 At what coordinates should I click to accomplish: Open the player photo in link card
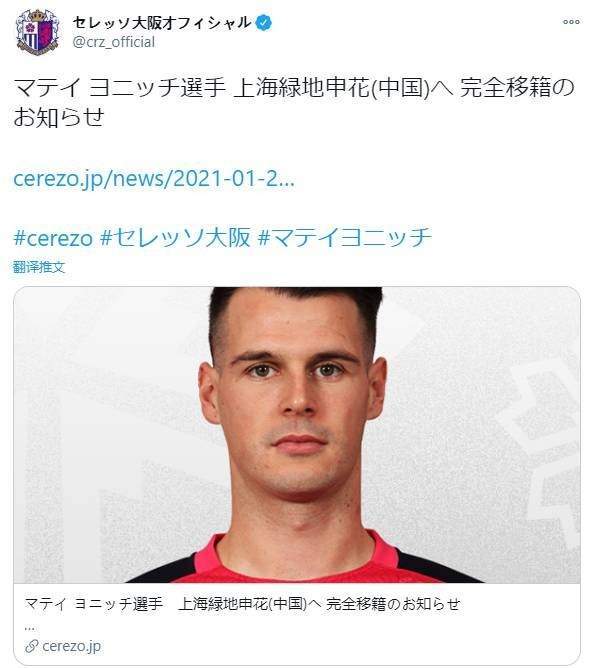[297, 435]
